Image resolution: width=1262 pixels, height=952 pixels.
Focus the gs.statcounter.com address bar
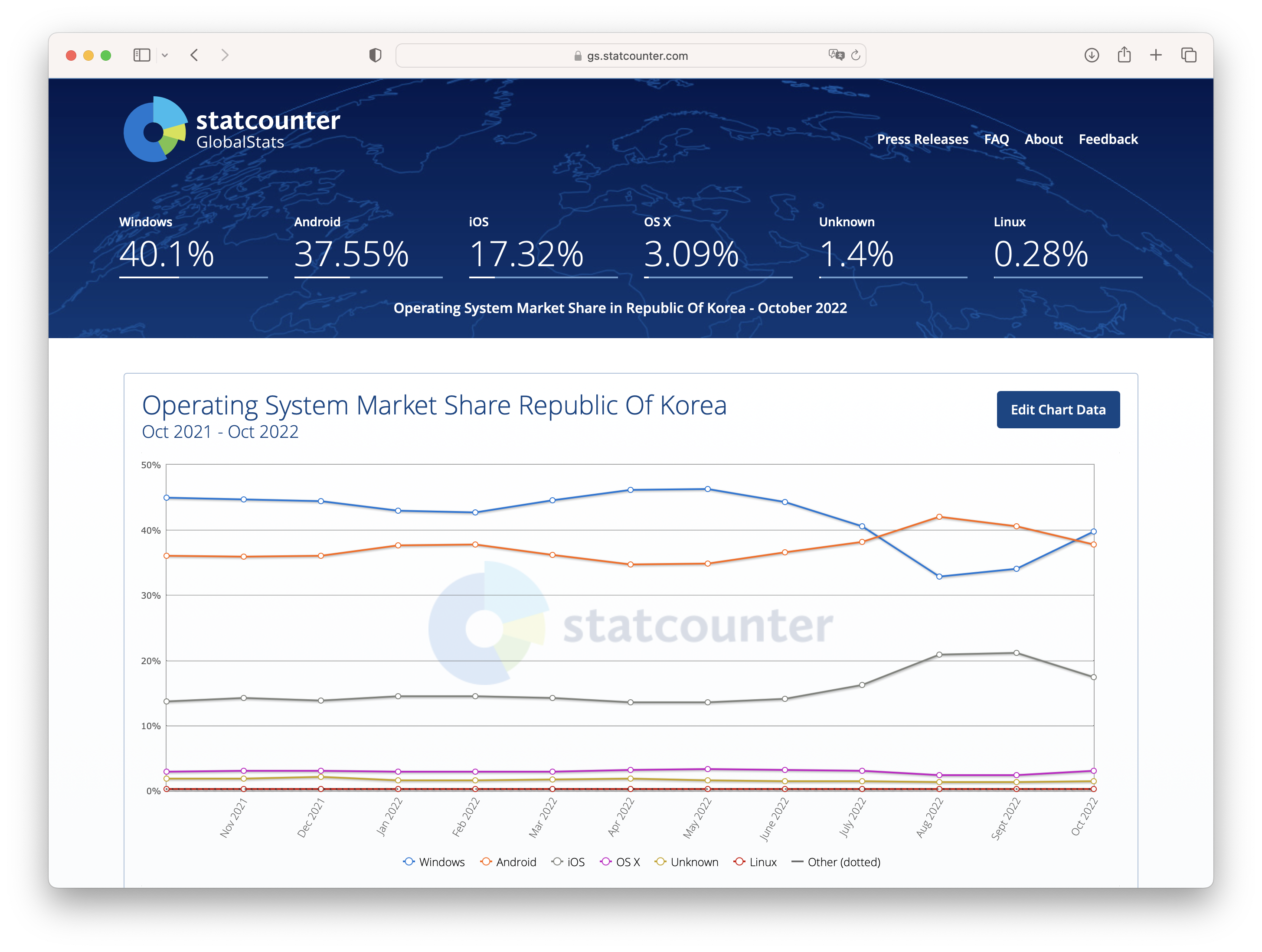631,56
